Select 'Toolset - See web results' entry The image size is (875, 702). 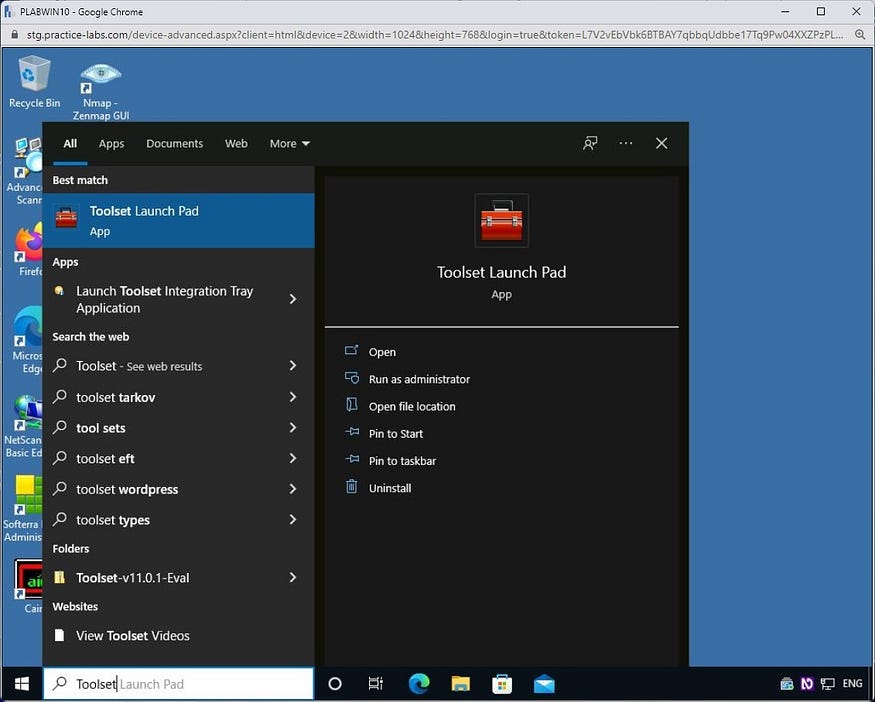tap(179, 366)
